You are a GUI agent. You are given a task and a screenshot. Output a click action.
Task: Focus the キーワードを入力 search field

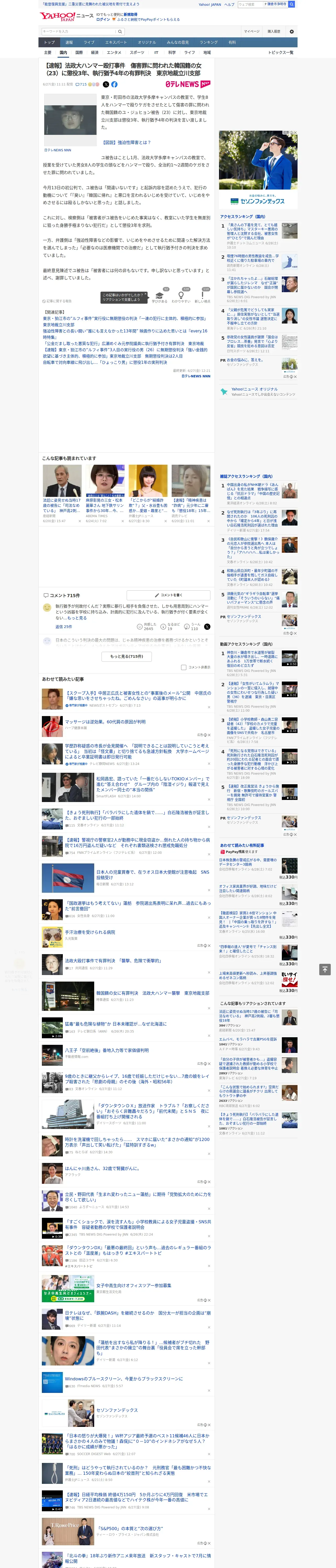pos(79,32)
